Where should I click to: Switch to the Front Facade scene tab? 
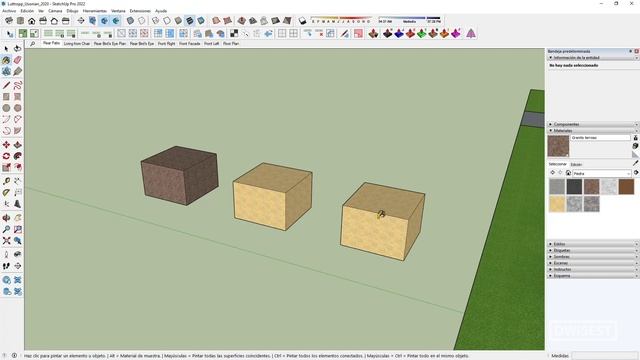click(190, 44)
